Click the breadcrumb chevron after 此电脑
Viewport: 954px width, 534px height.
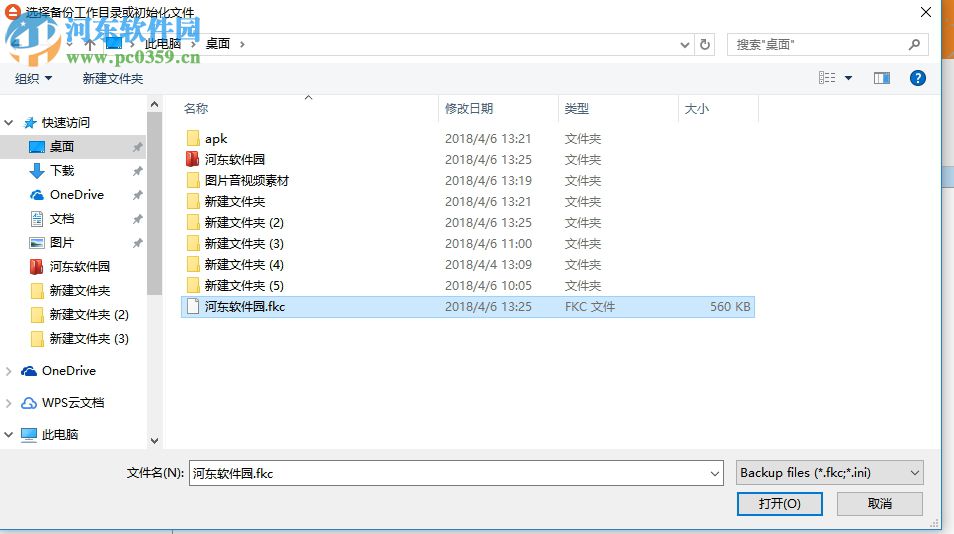[193, 44]
